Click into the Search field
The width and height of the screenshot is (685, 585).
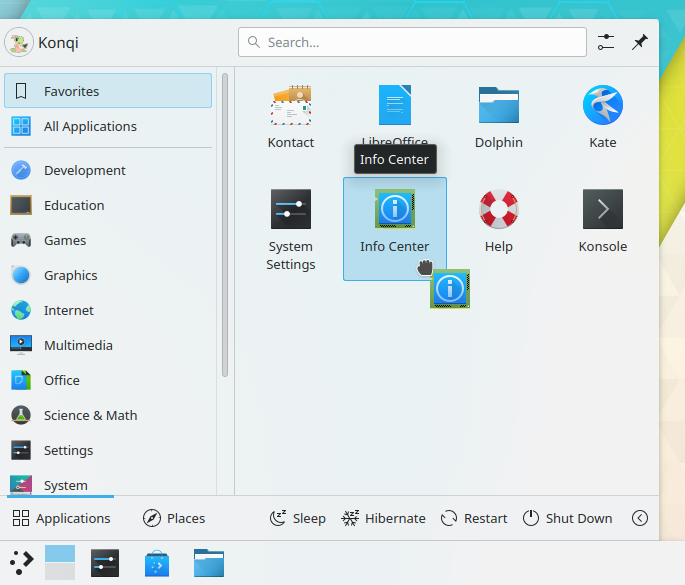point(412,42)
